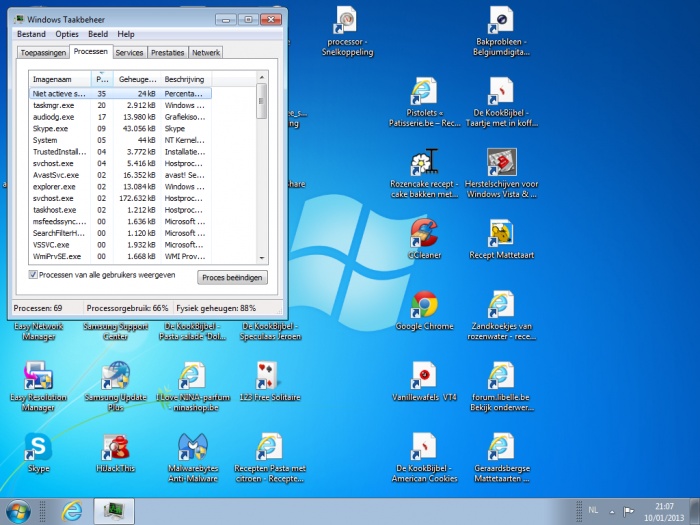Open the NL language selector in taskbar
The height and width of the screenshot is (525, 700).
593,510
